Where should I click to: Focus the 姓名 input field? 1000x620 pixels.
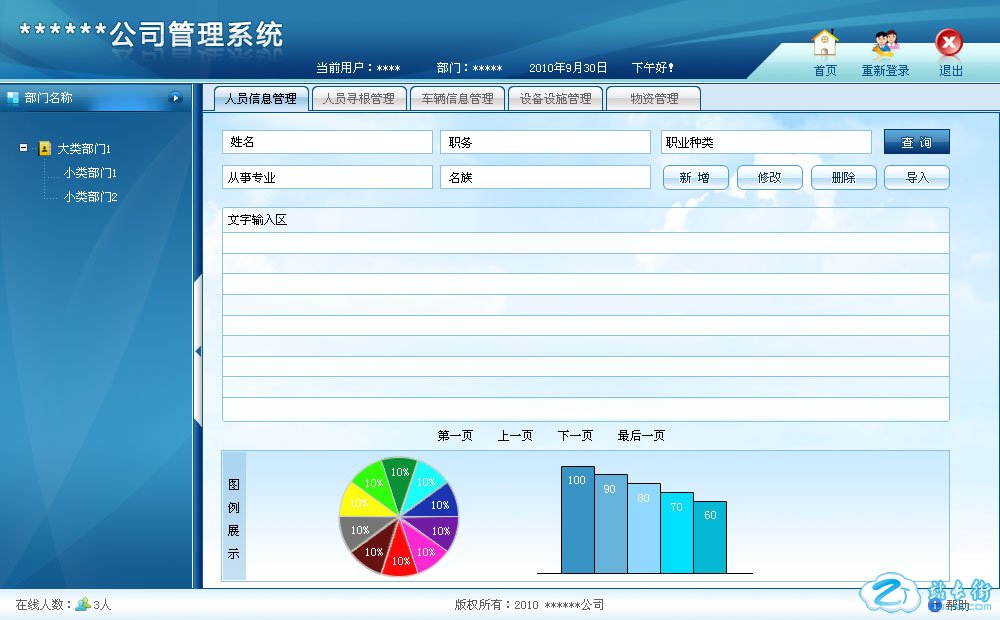pos(327,142)
